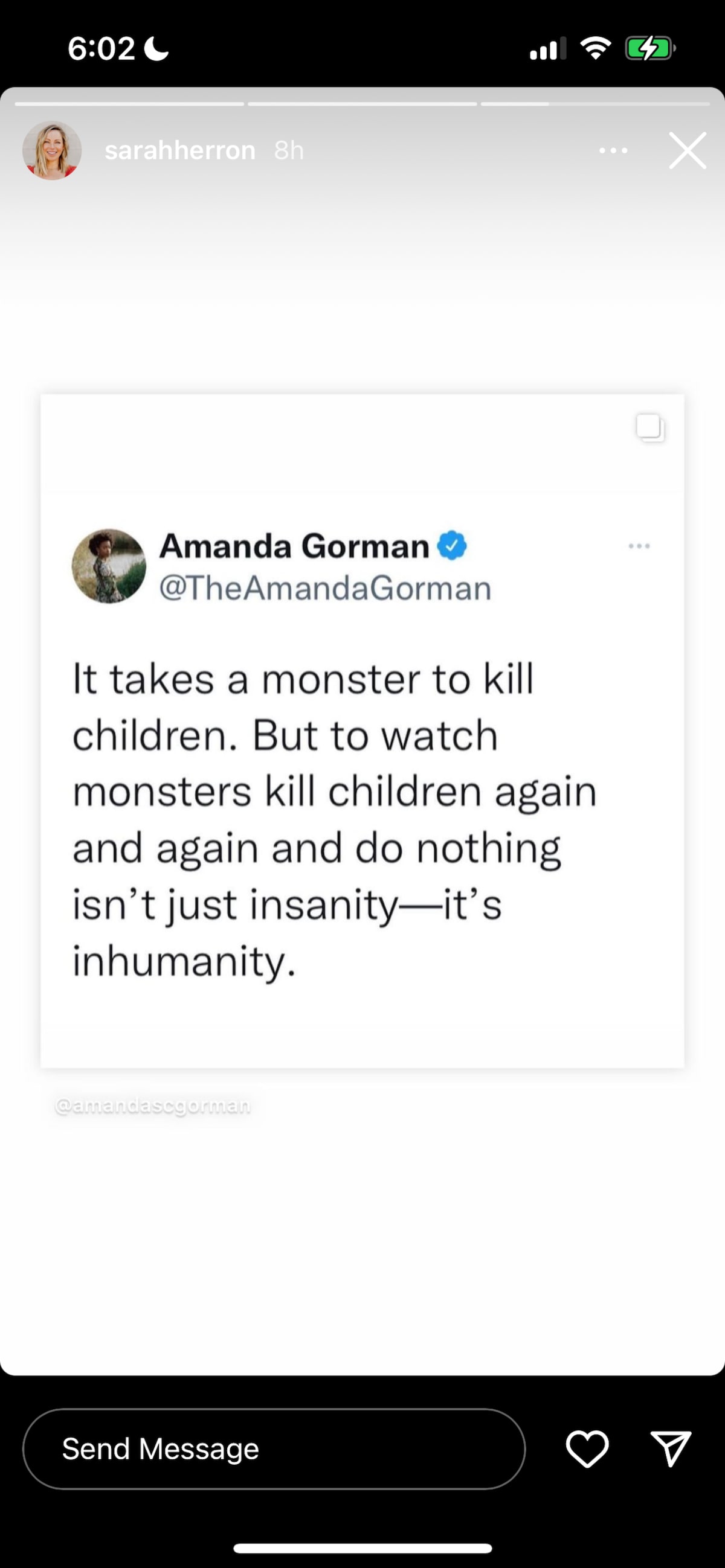Tap the @TheAmandaGorman handle
The image size is (725, 1568).
pyautogui.click(x=324, y=588)
